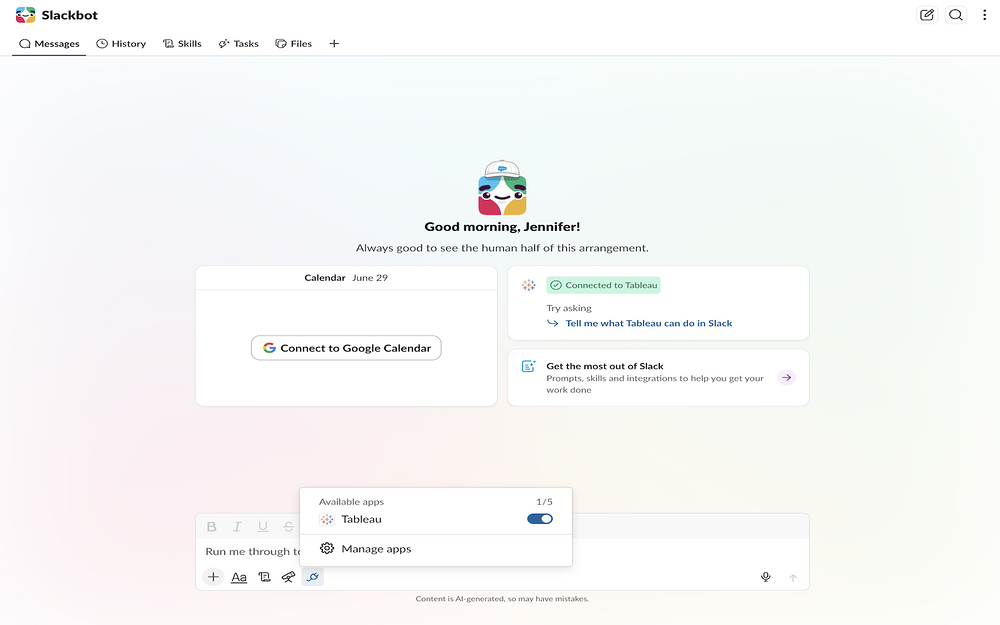
Task: Click Connect to Google Calendar button
Action: (346, 348)
